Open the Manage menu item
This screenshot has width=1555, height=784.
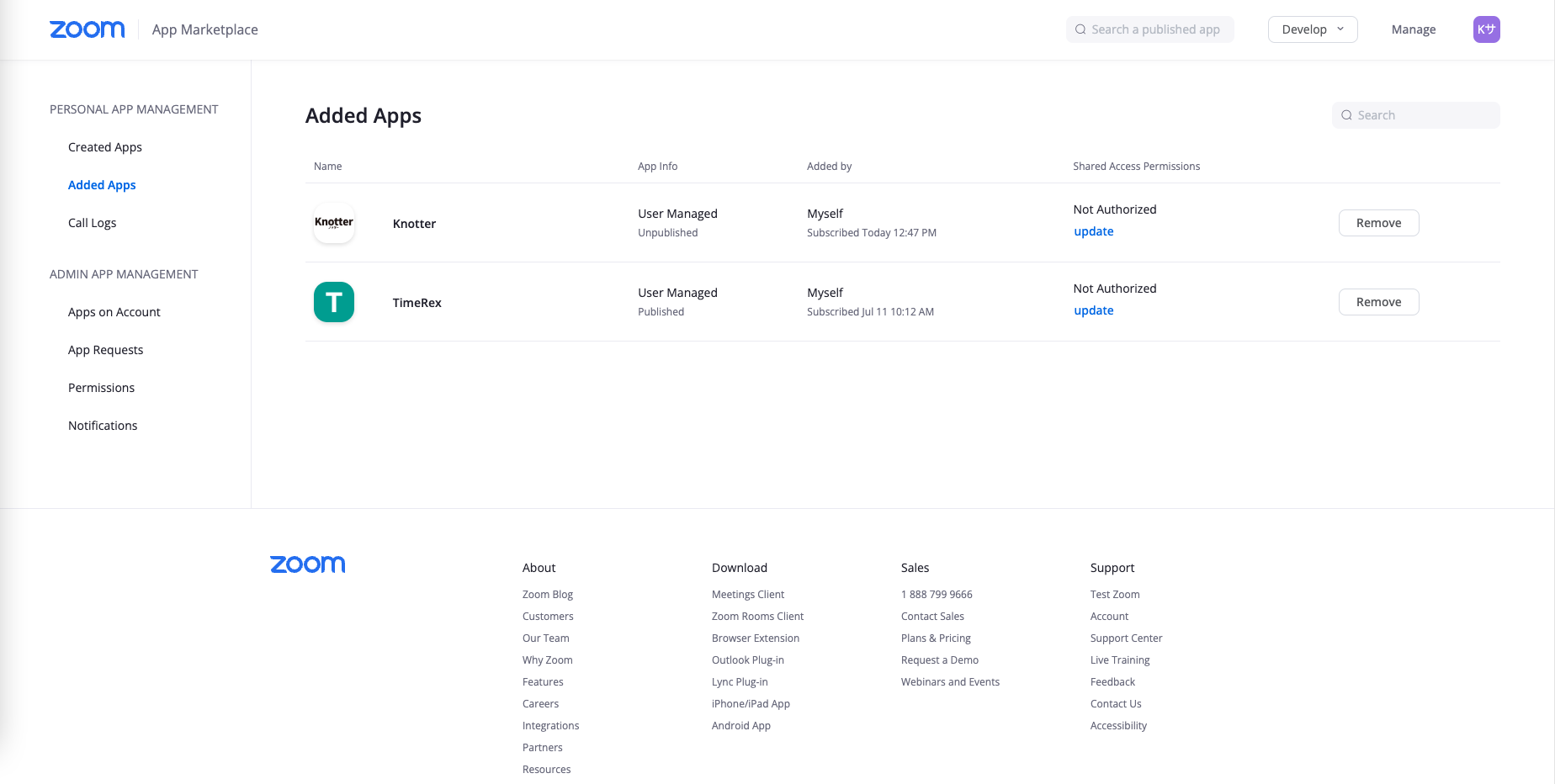click(x=1413, y=29)
